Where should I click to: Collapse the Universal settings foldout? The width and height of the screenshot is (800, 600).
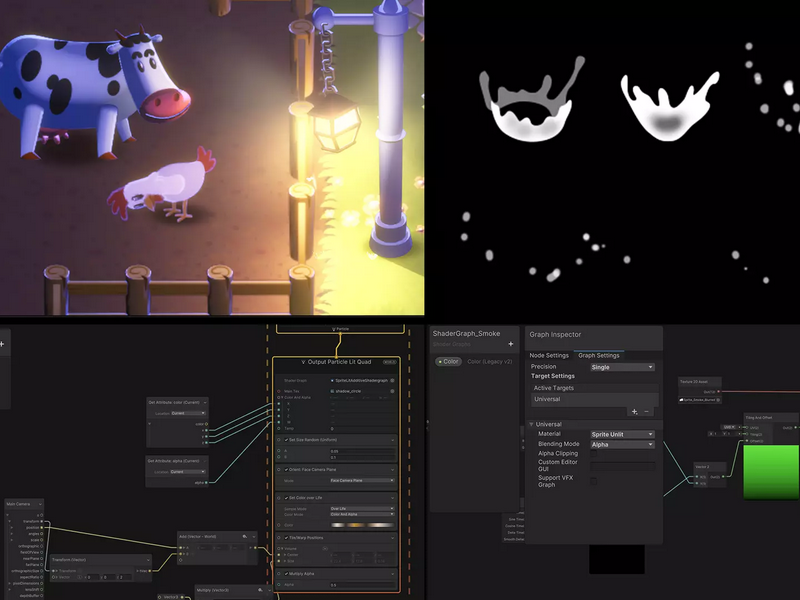[531, 424]
